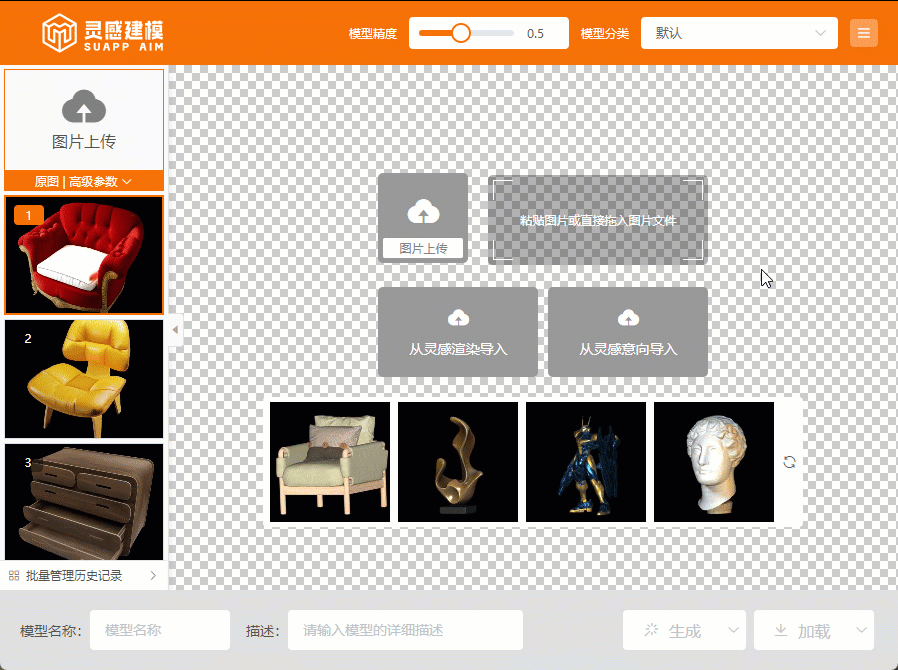Switch to the 原图 tab
Screen dimensions: 898x670
click(46, 182)
